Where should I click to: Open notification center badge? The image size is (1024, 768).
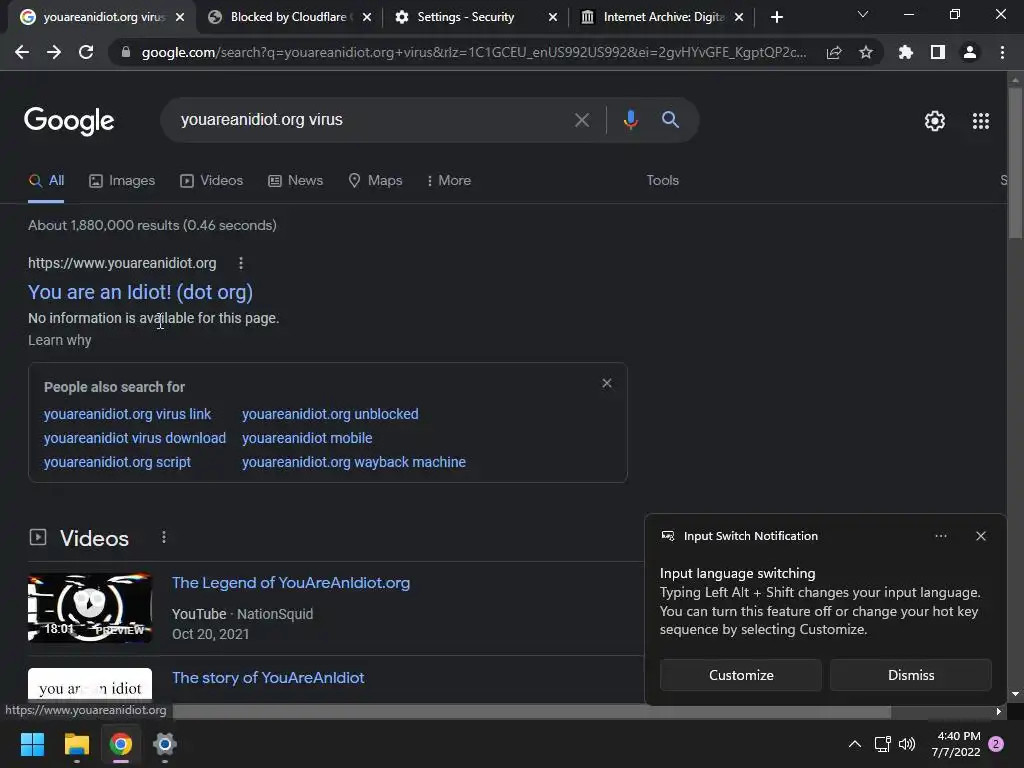click(x=996, y=744)
